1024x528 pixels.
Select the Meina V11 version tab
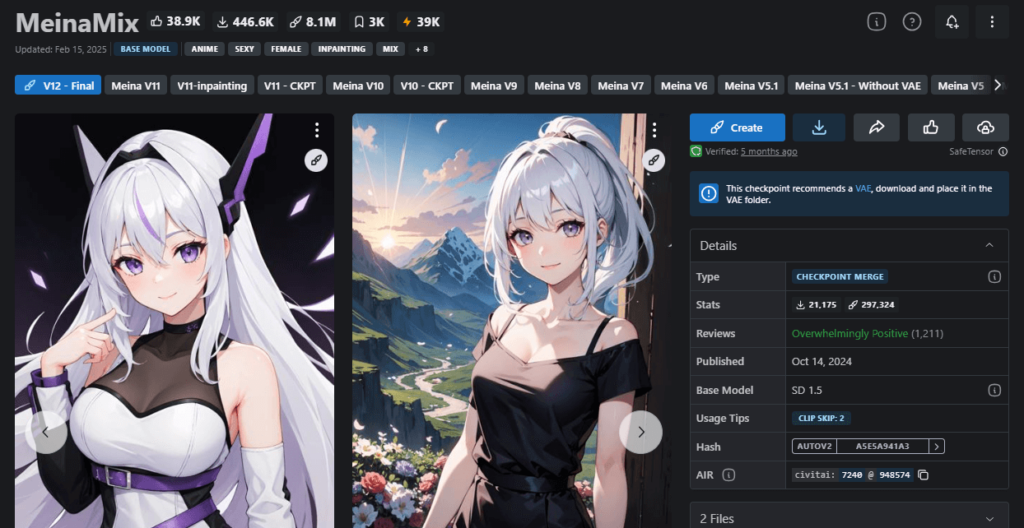click(x=135, y=85)
